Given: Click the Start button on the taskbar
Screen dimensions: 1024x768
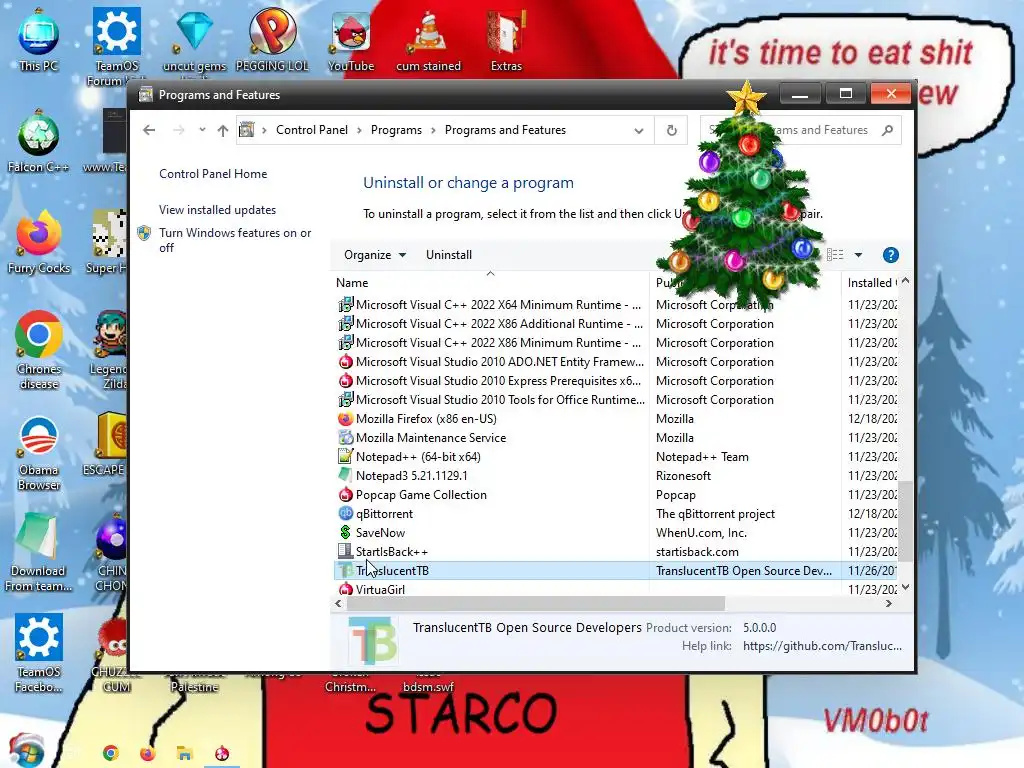Looking at the screenshot, I should (x=26, y=751).
